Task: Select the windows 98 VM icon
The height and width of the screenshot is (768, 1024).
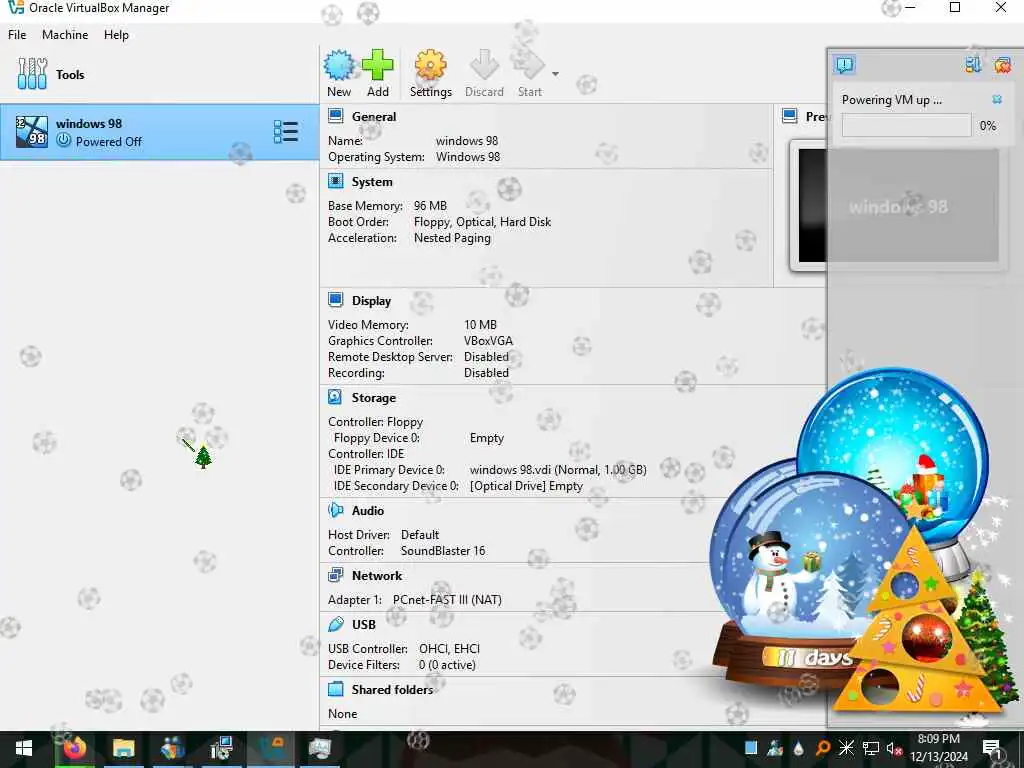Action: (x=32, y=132)
